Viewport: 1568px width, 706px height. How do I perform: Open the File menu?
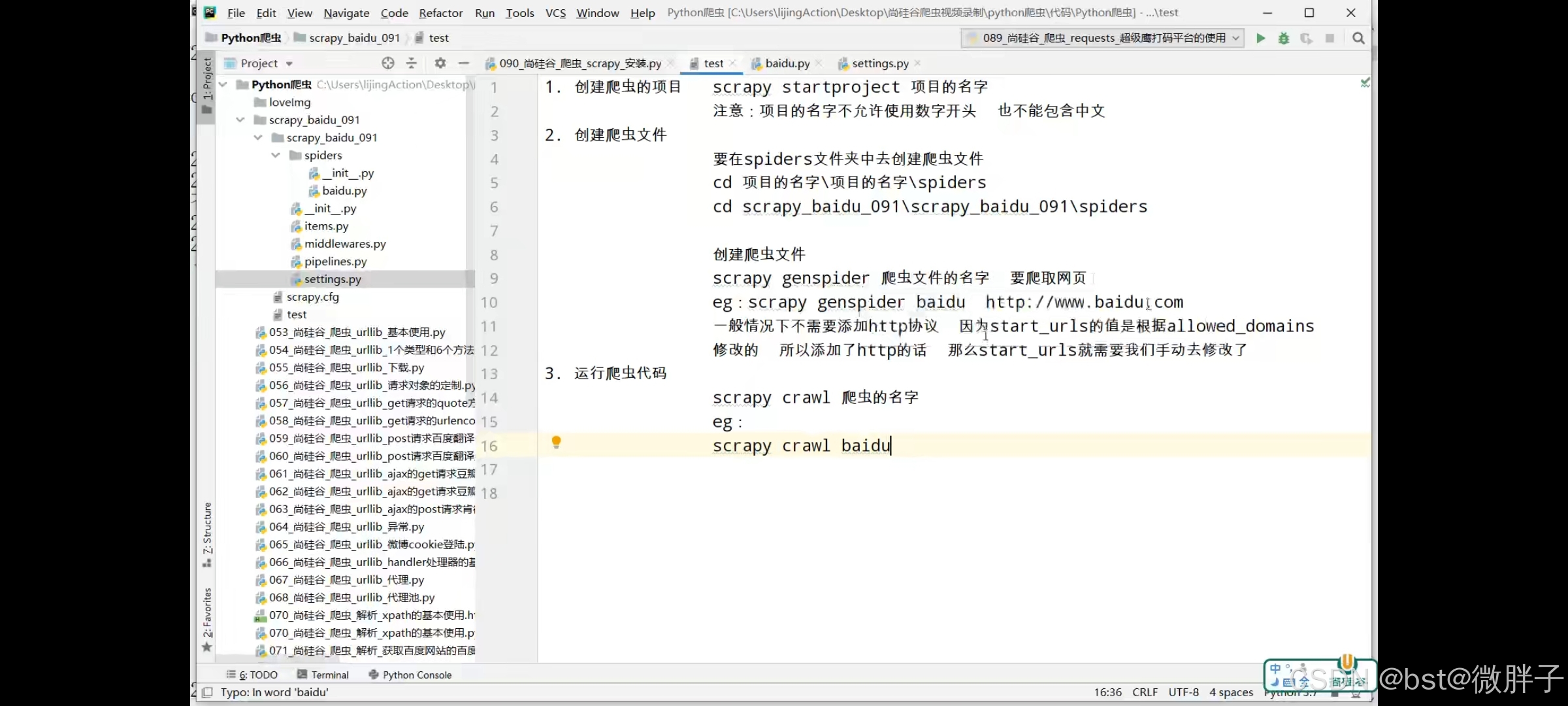236,12
